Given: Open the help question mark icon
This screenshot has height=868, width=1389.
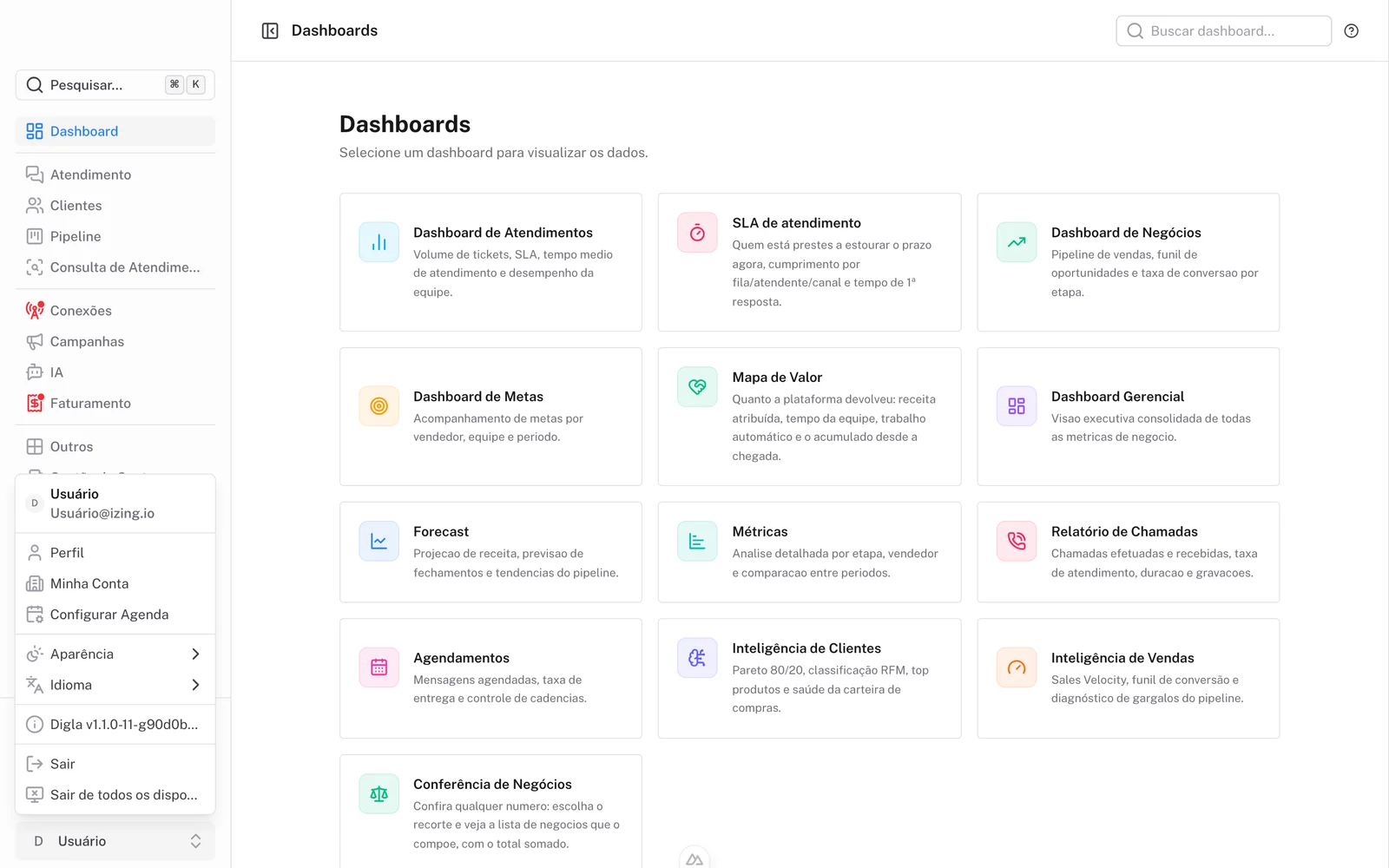Looking at the screenshot, I should [x=1351, y=30].
